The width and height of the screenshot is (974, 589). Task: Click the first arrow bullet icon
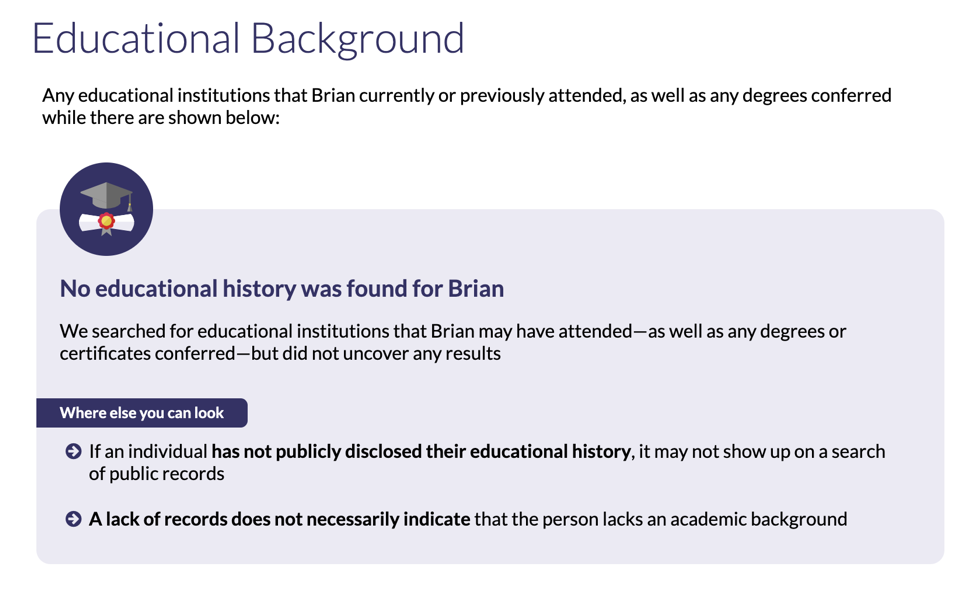point(73,451)
